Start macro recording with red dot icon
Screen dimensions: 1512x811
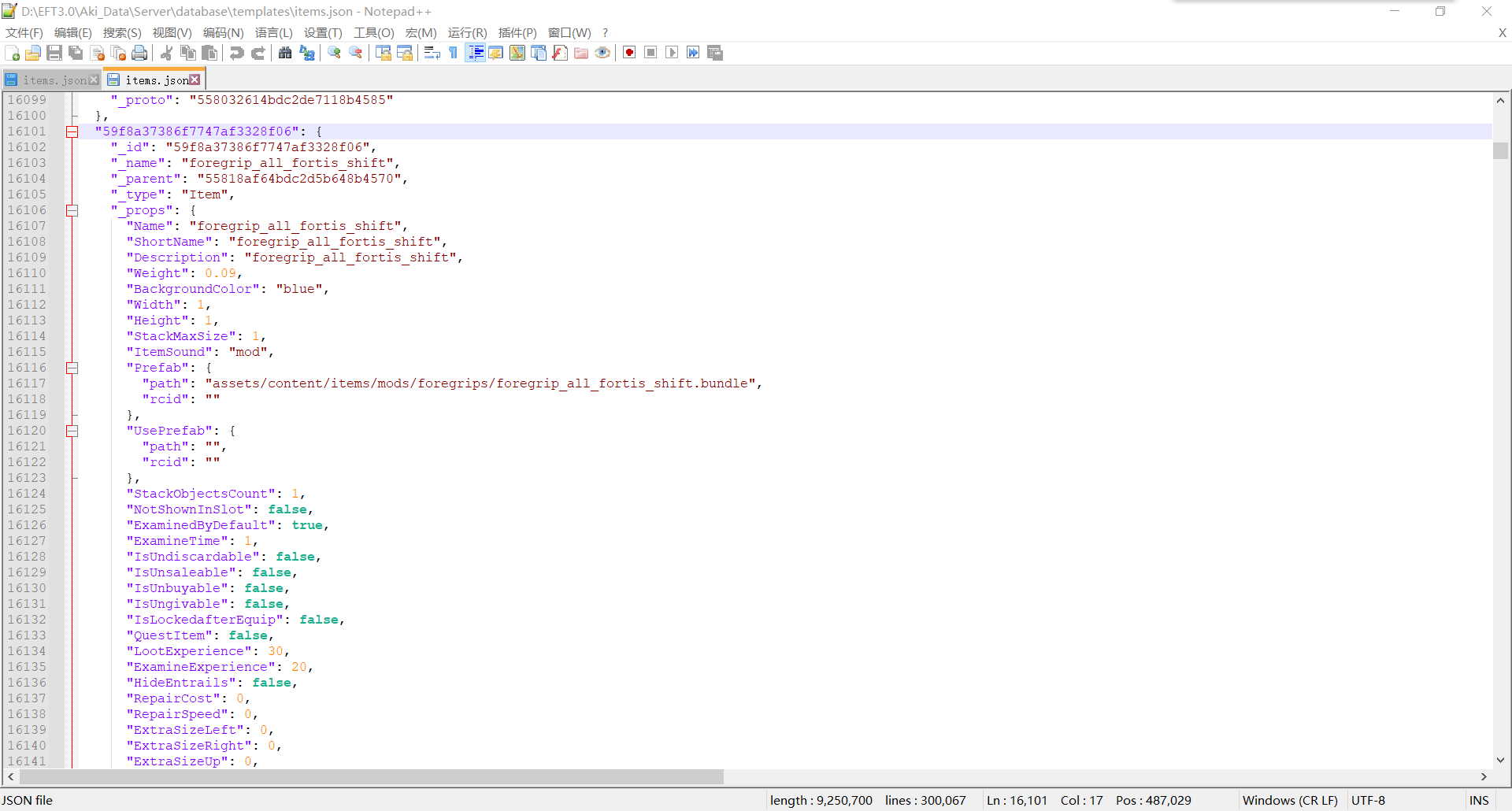tap(629, 53)
